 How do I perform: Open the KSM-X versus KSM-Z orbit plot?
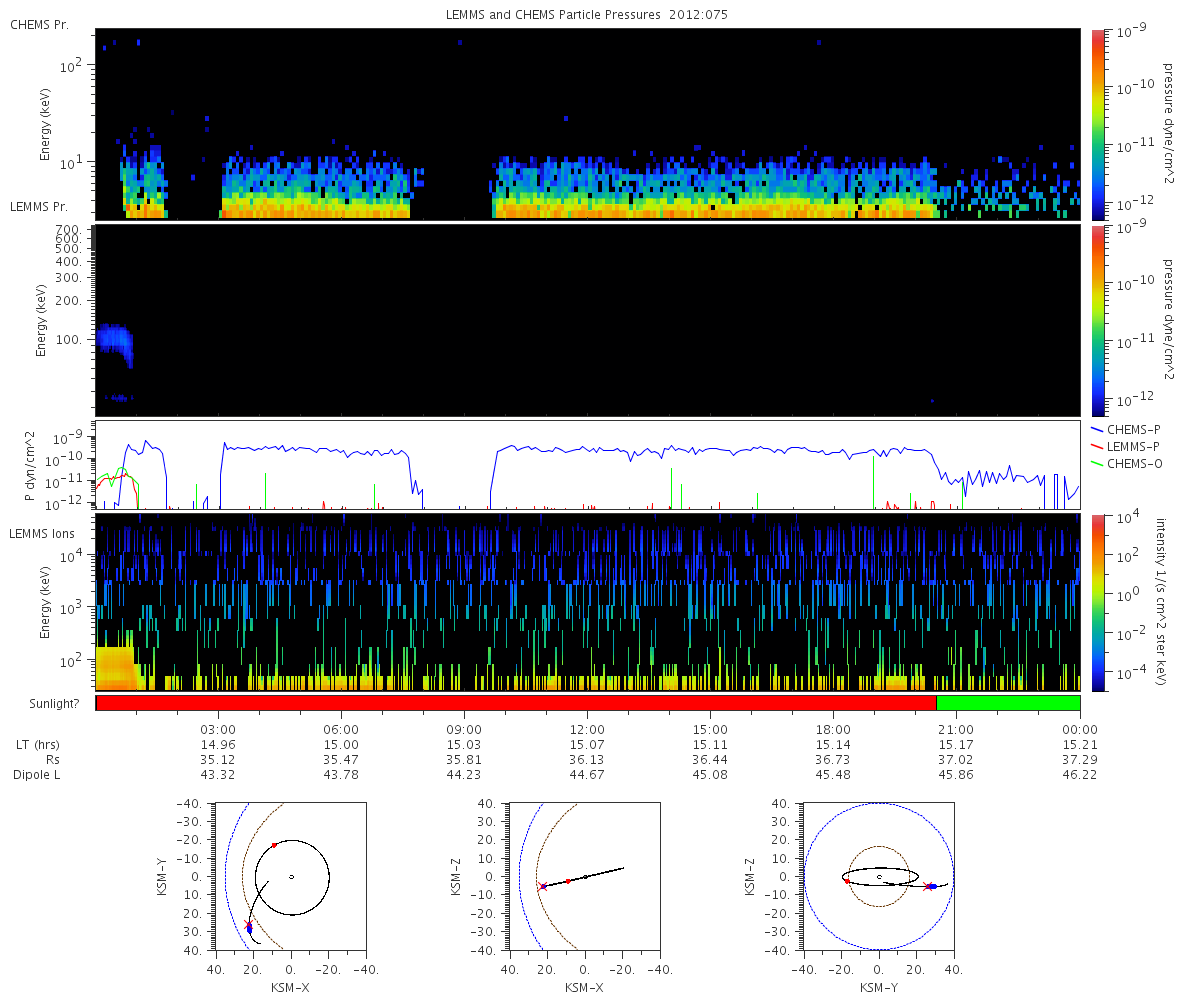pyautogui.click(x=585, y=877)
